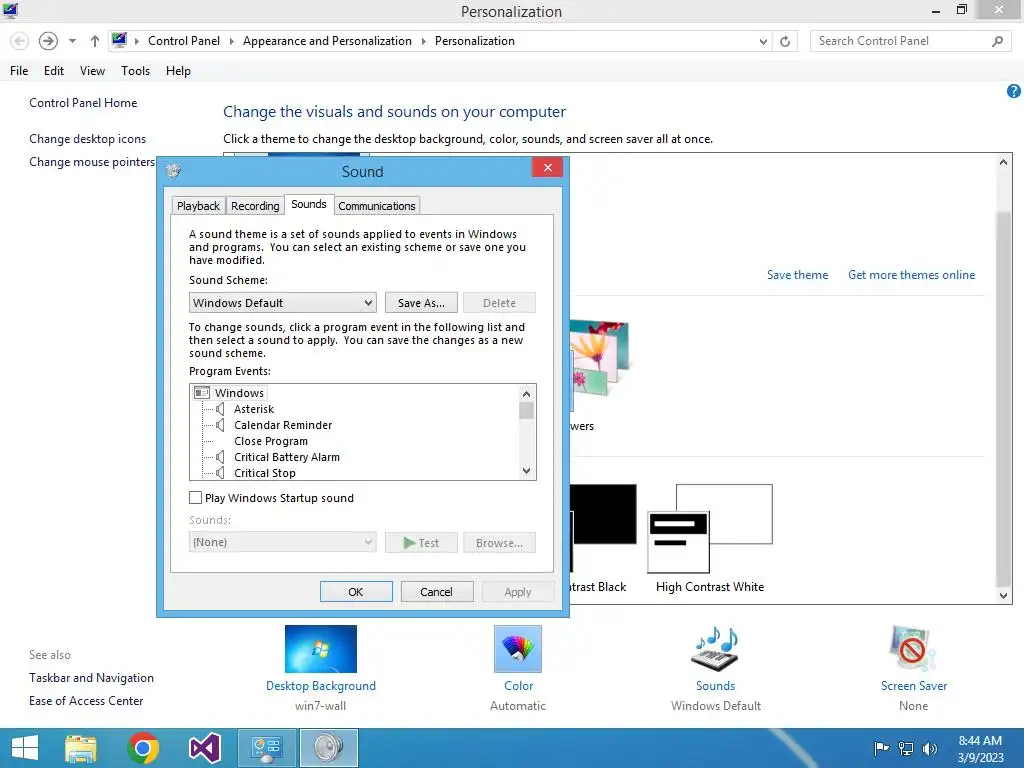
Task: Go back with the Back arrow
Action: pos(20,41)
